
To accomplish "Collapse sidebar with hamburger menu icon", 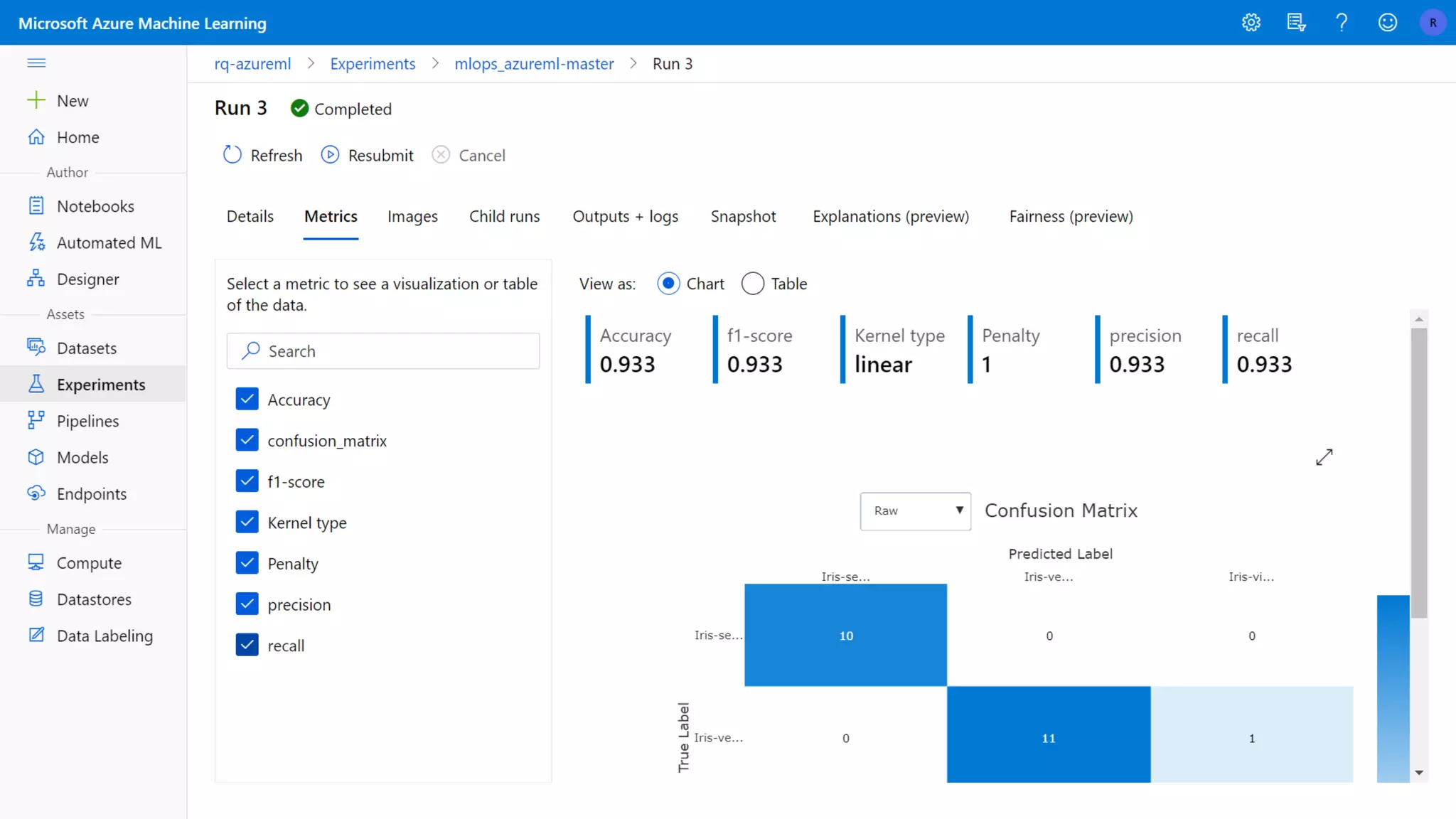I will [x=36, y=63].
